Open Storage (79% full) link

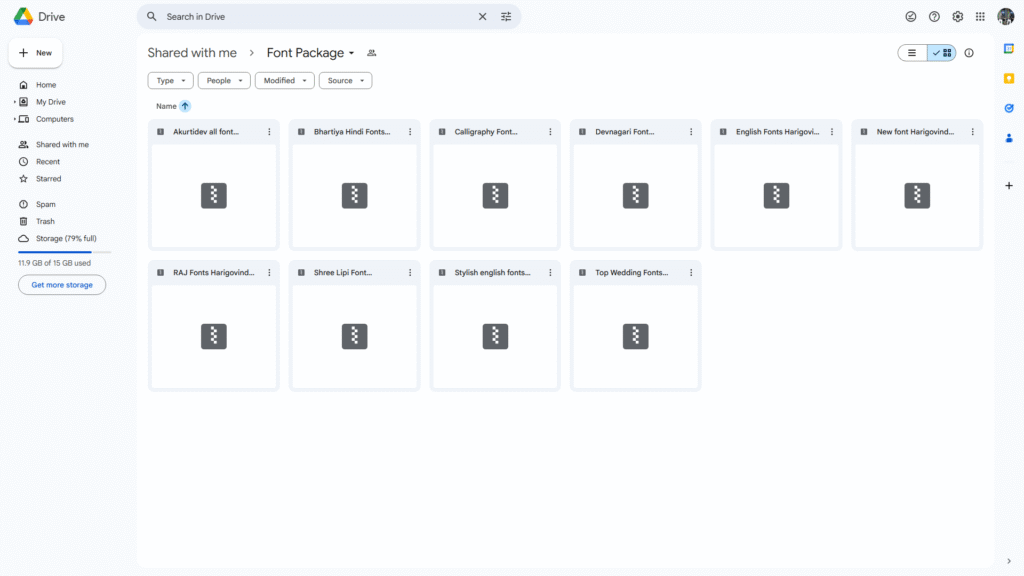click(64, 238)
